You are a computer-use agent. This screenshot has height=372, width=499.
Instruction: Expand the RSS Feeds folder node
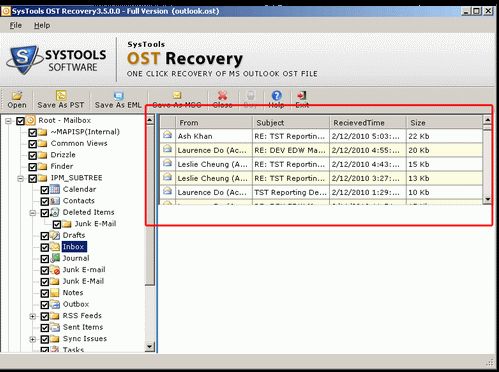point(33,316)
